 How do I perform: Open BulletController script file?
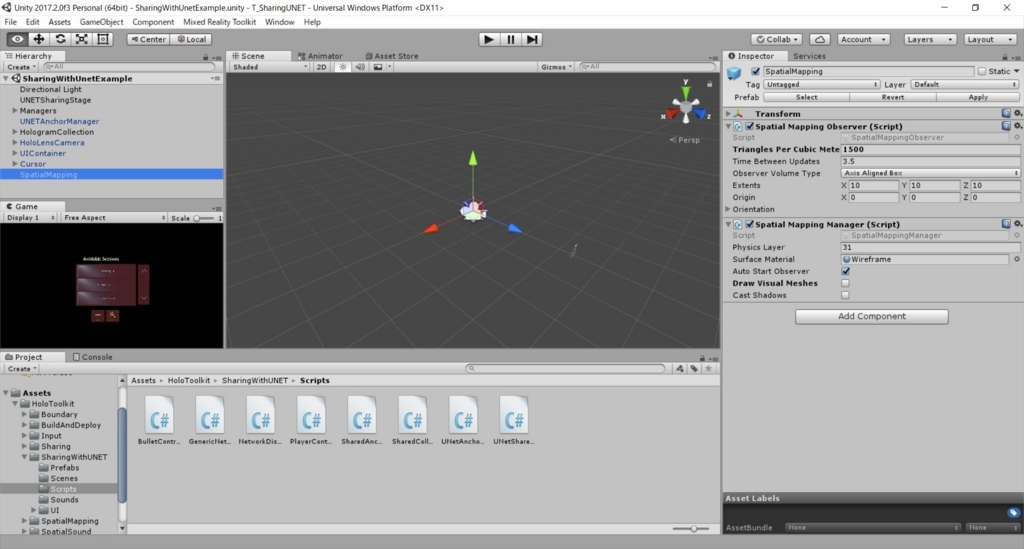click(x=159, y=420)
